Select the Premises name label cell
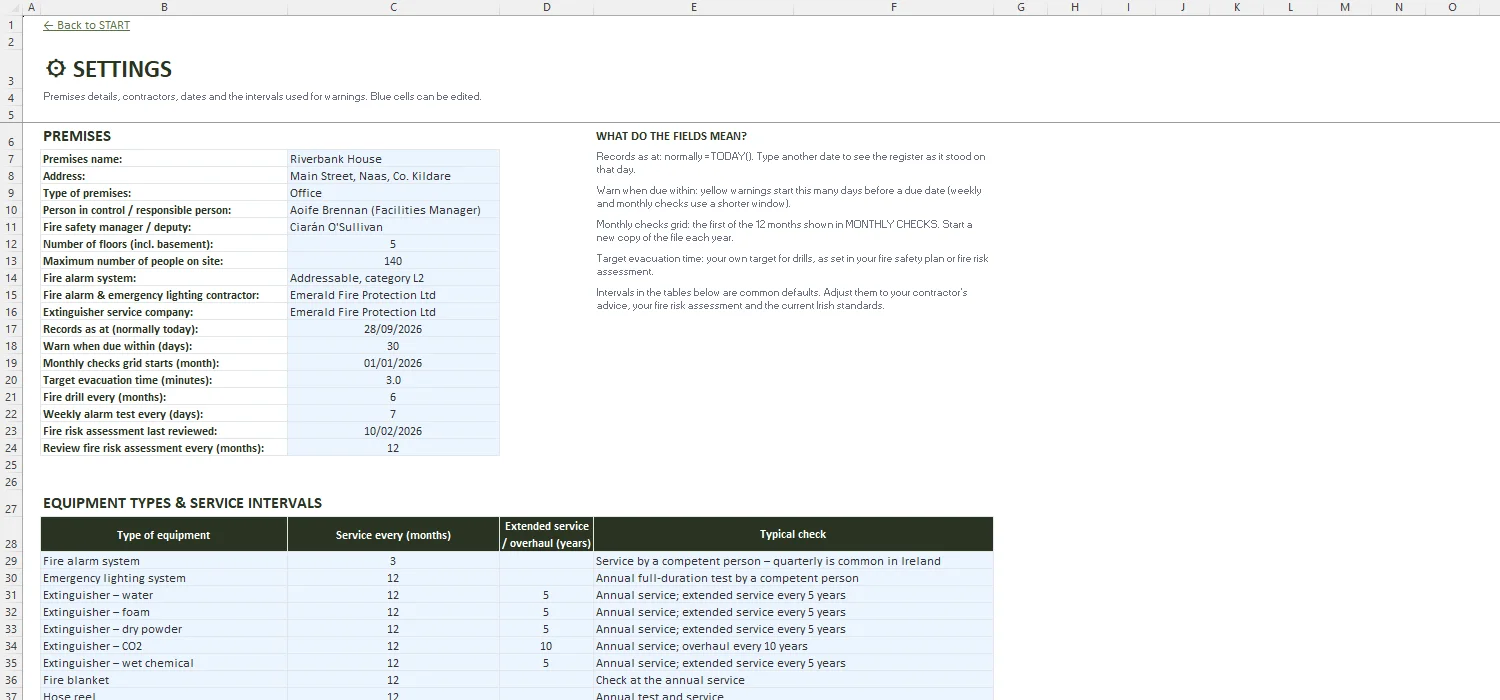 164,159
